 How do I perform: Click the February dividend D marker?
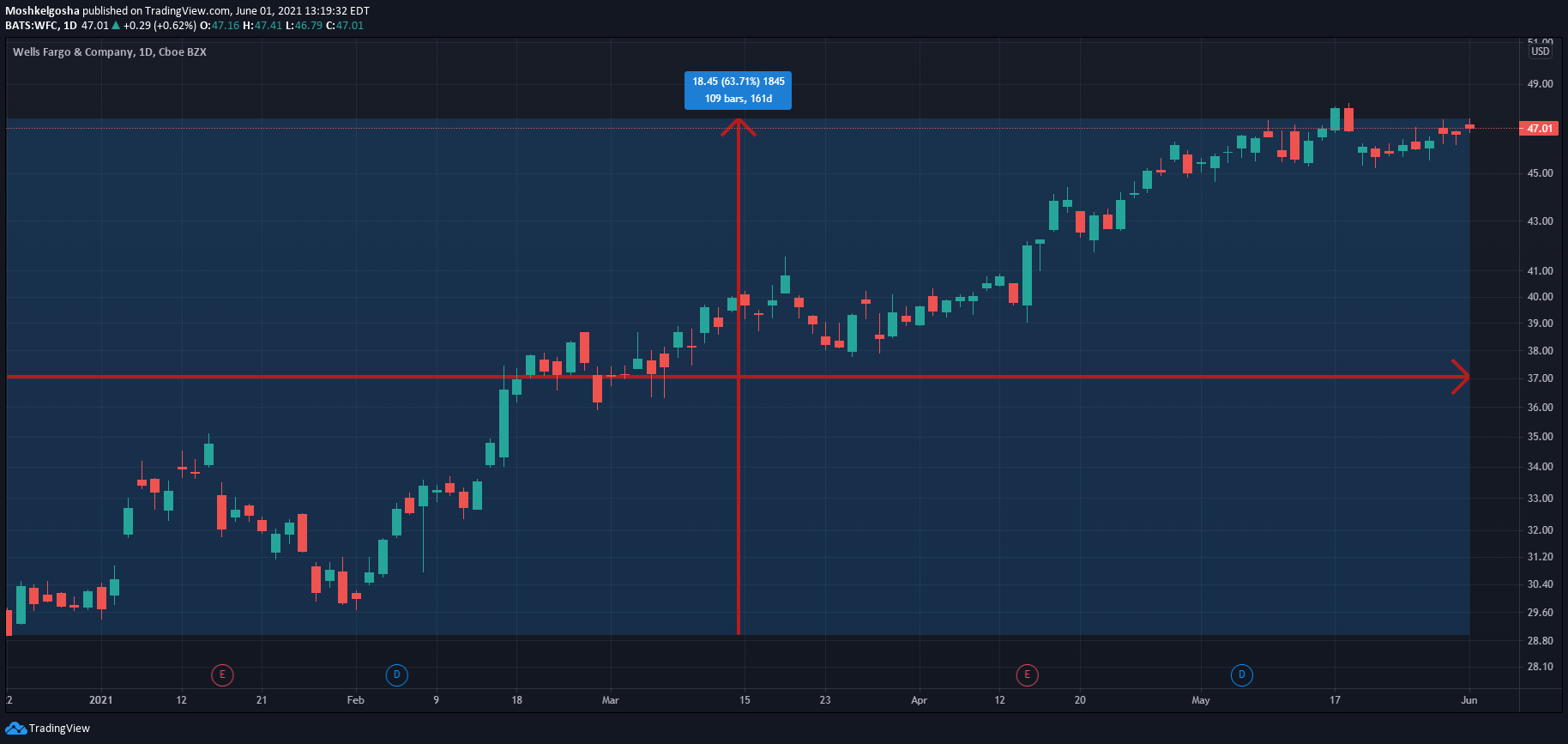click(396, 674)
